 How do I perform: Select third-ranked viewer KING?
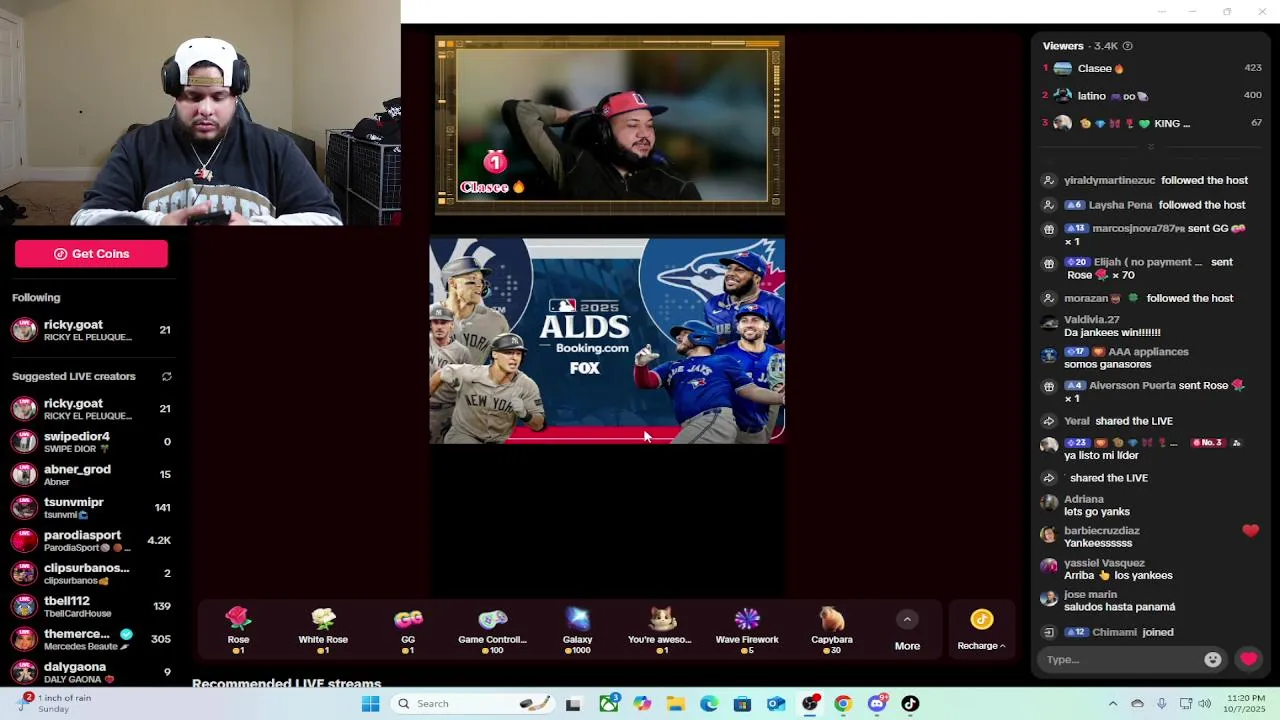point(1151,123)
